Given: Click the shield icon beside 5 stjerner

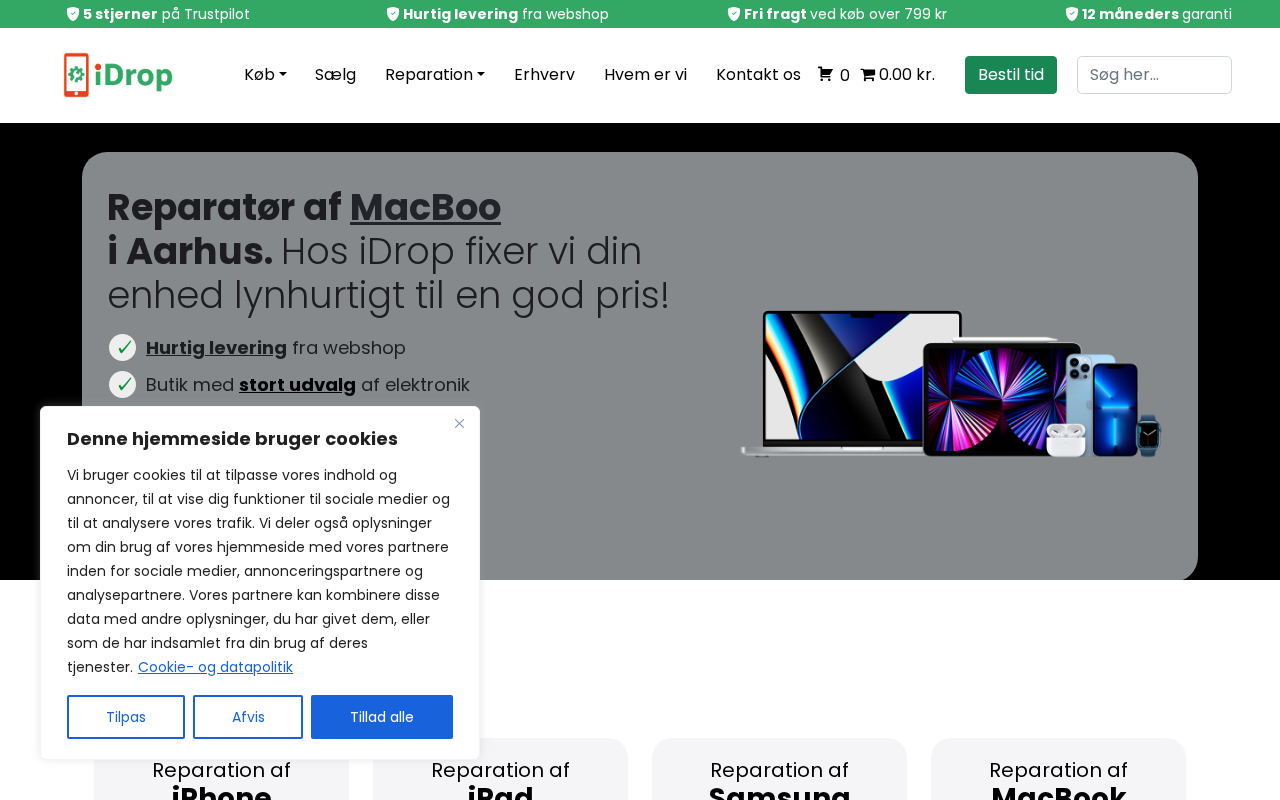Looking at the screenshot, I should tap(73, 14).
